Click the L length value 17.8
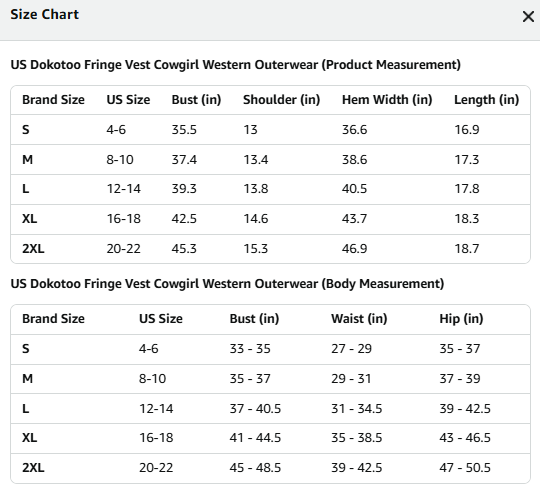The image size is (540, 493). [x=467, y=189]
